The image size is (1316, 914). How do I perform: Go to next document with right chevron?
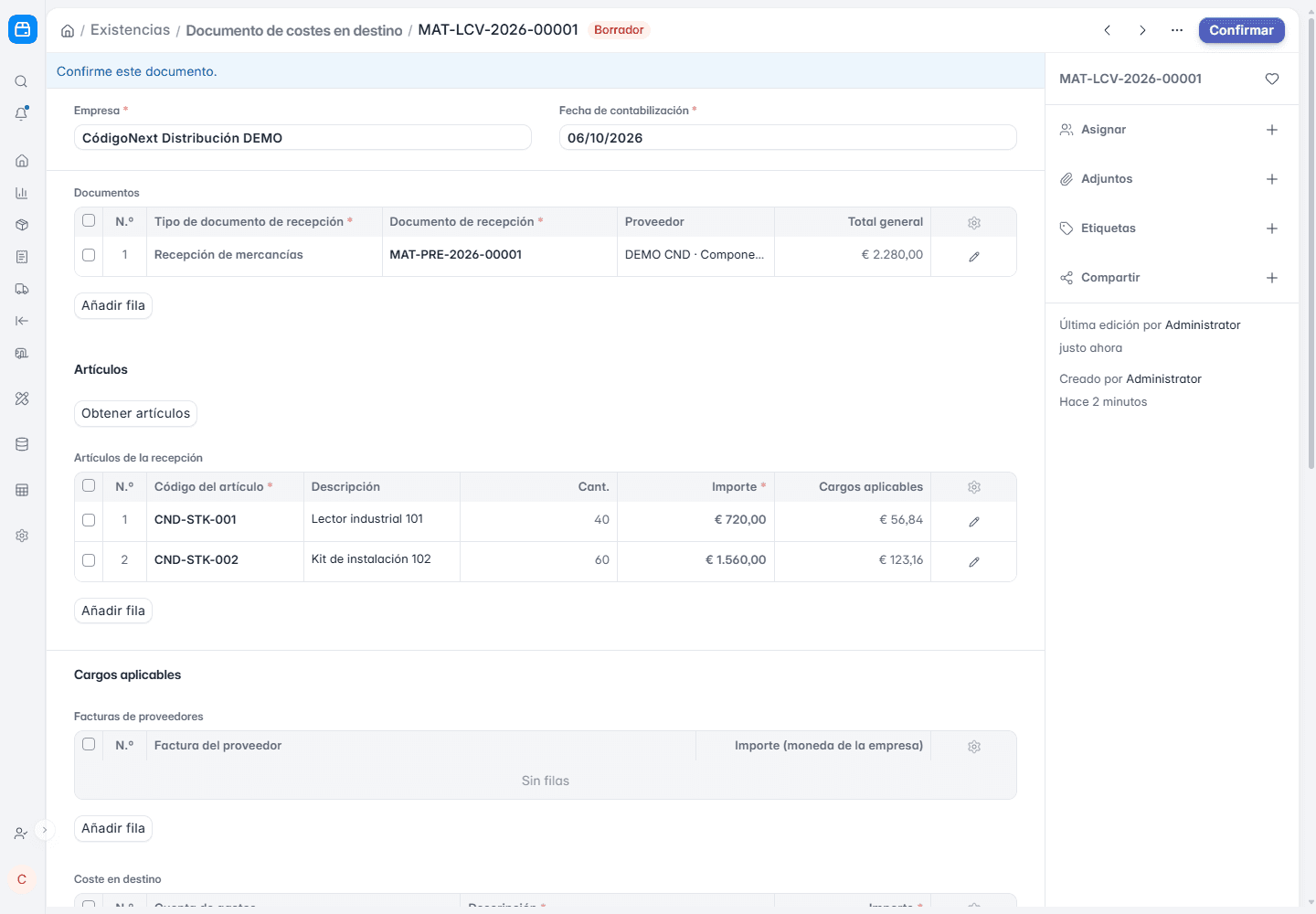1142,30
